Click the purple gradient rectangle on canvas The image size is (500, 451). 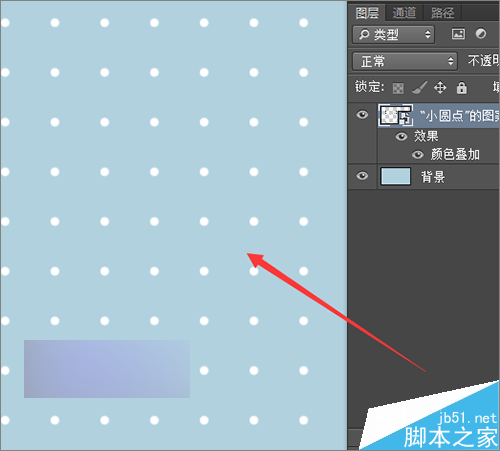coord(107,369)
